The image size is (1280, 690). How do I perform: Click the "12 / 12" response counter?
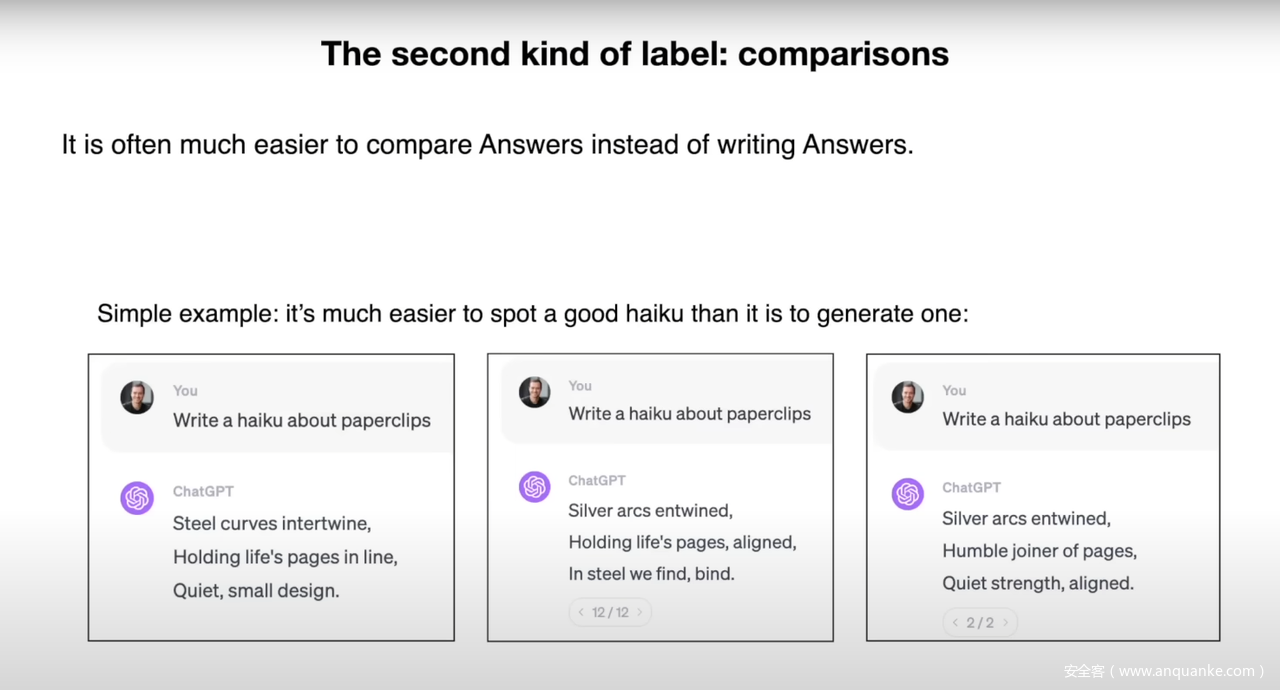pos(610,612)
